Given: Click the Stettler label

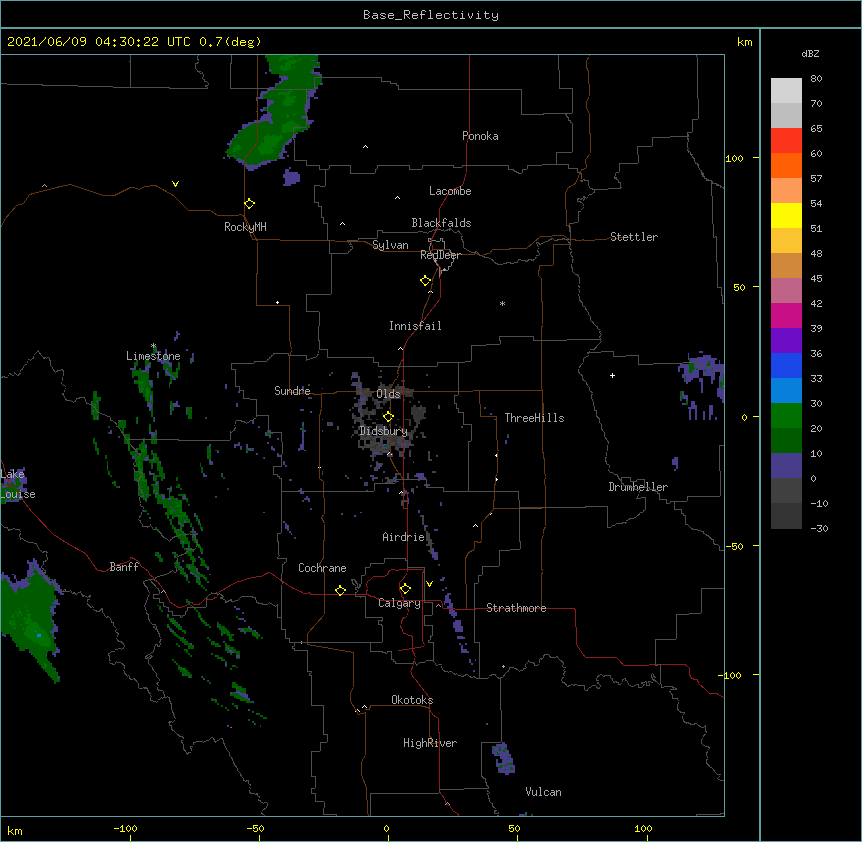Looking at the screenshot, I should click(x=634, y=237).
